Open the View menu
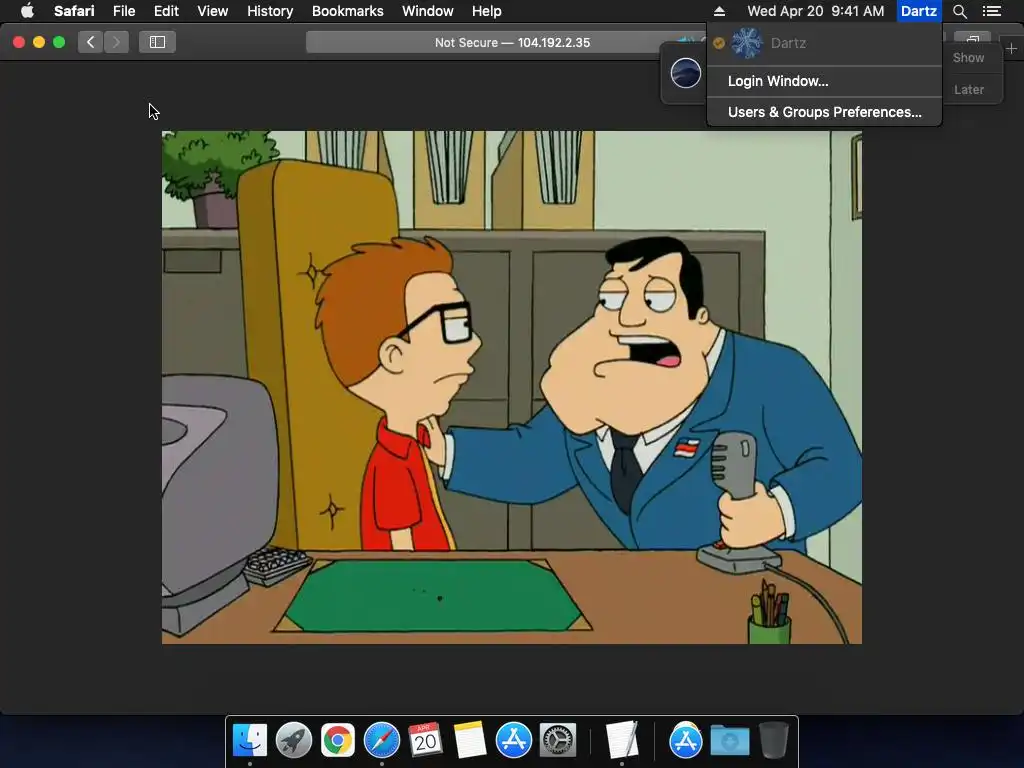The width and height of the screenshot is (1024, 768). pyautogui.click(x=212, y=11)
